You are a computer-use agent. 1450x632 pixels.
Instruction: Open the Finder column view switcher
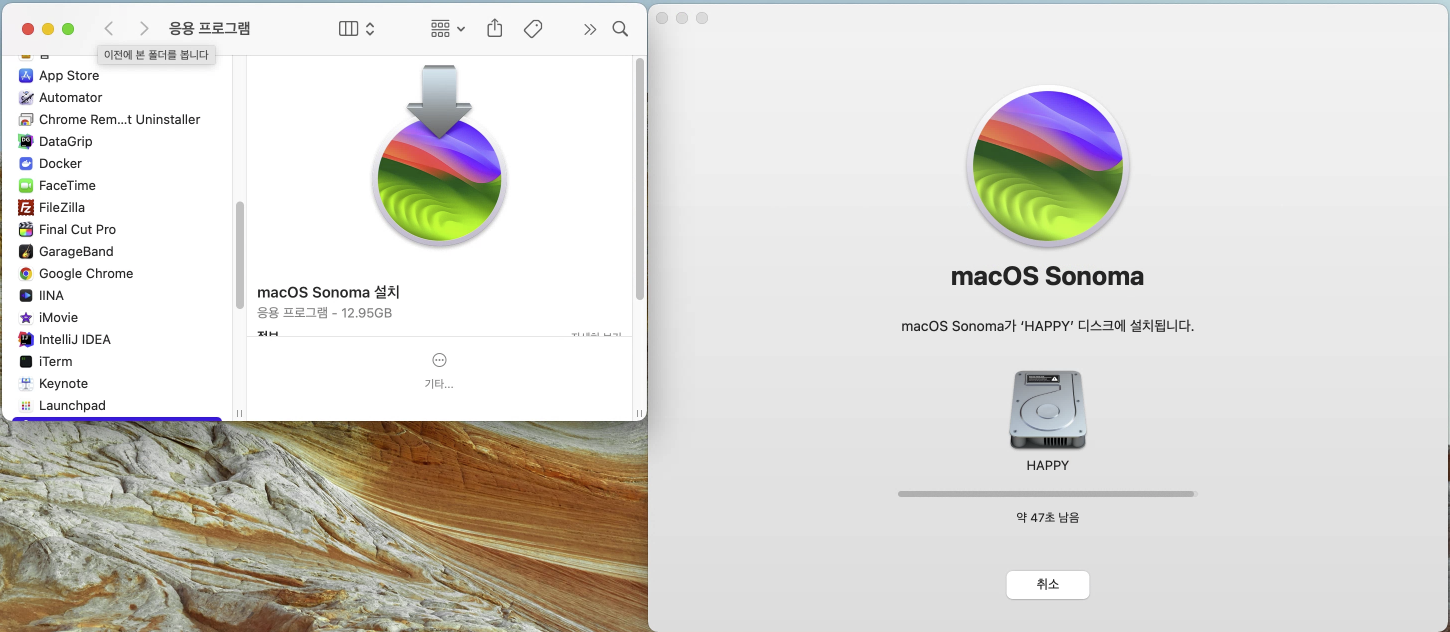pos(357,29)
